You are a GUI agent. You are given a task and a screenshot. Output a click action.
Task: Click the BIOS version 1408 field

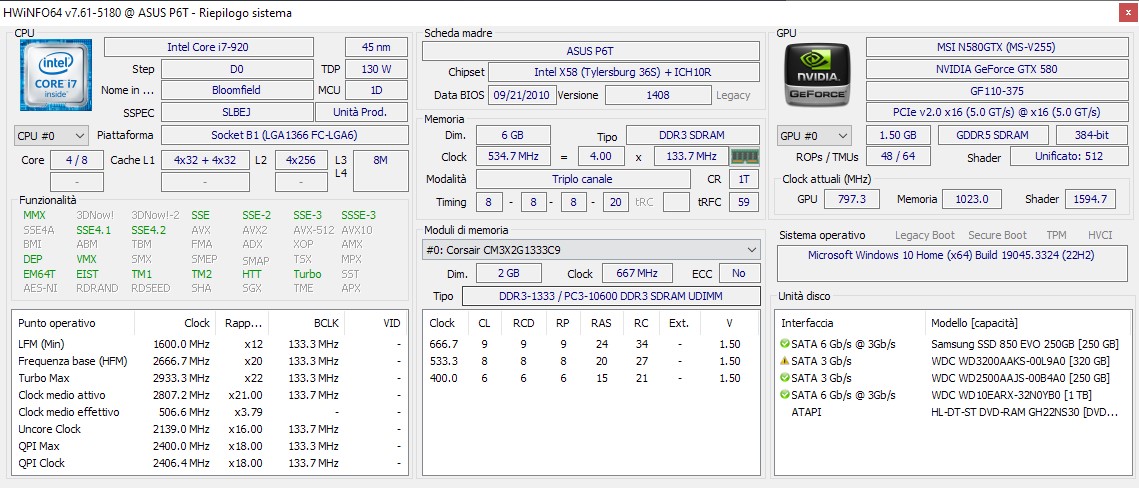pos(657,95)
